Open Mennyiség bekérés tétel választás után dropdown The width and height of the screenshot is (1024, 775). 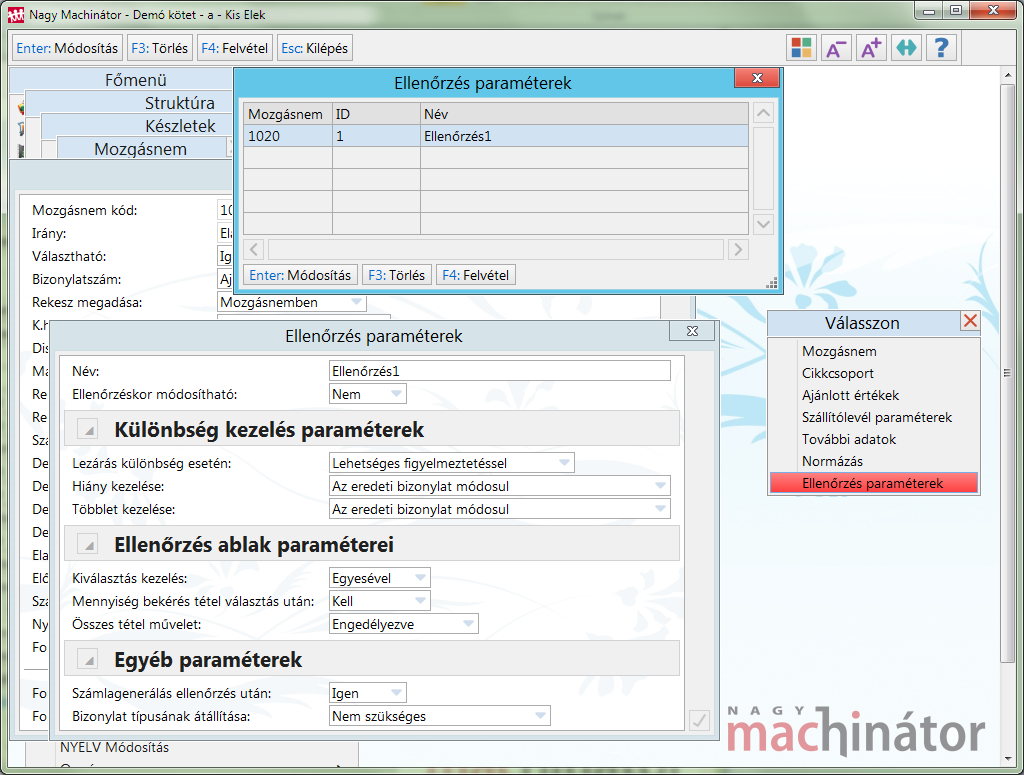pos(379,601)
